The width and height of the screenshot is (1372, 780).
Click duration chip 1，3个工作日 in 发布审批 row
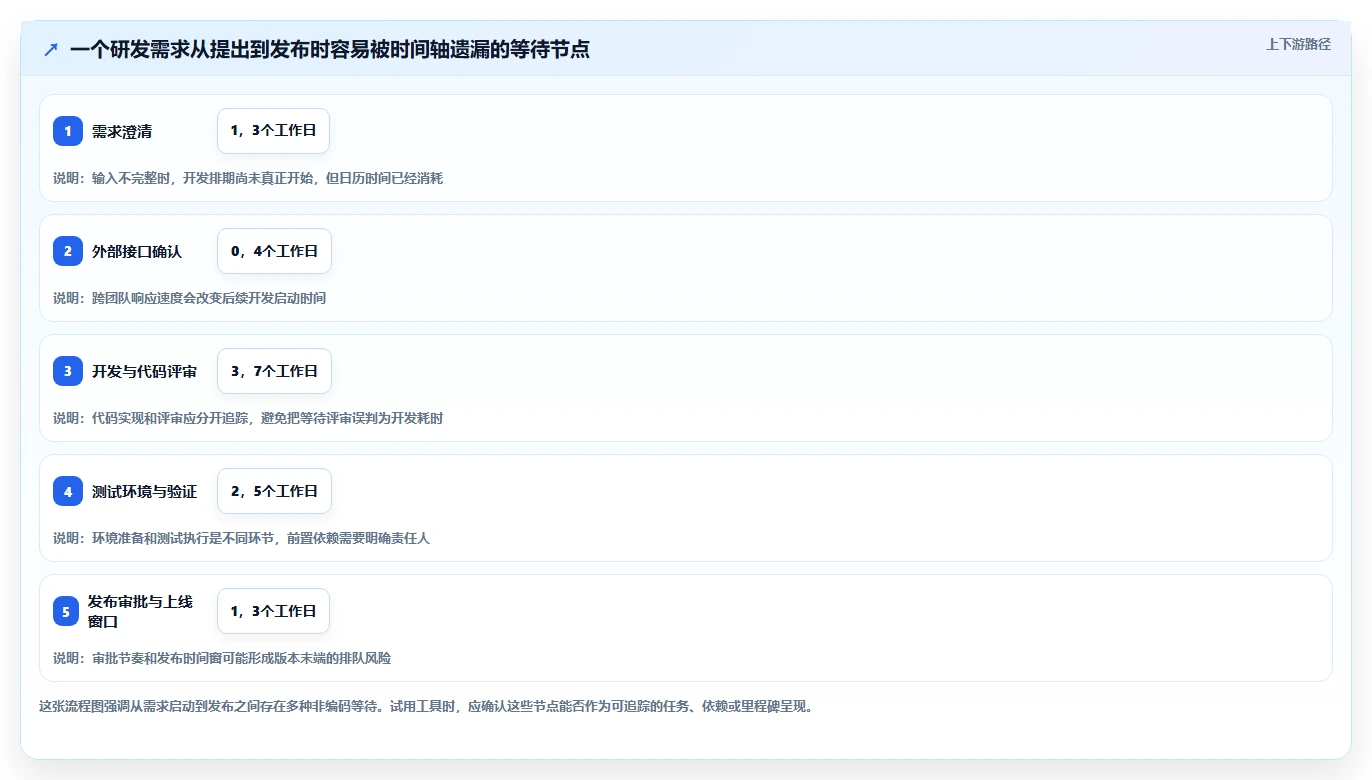click(x=273, y=611)
